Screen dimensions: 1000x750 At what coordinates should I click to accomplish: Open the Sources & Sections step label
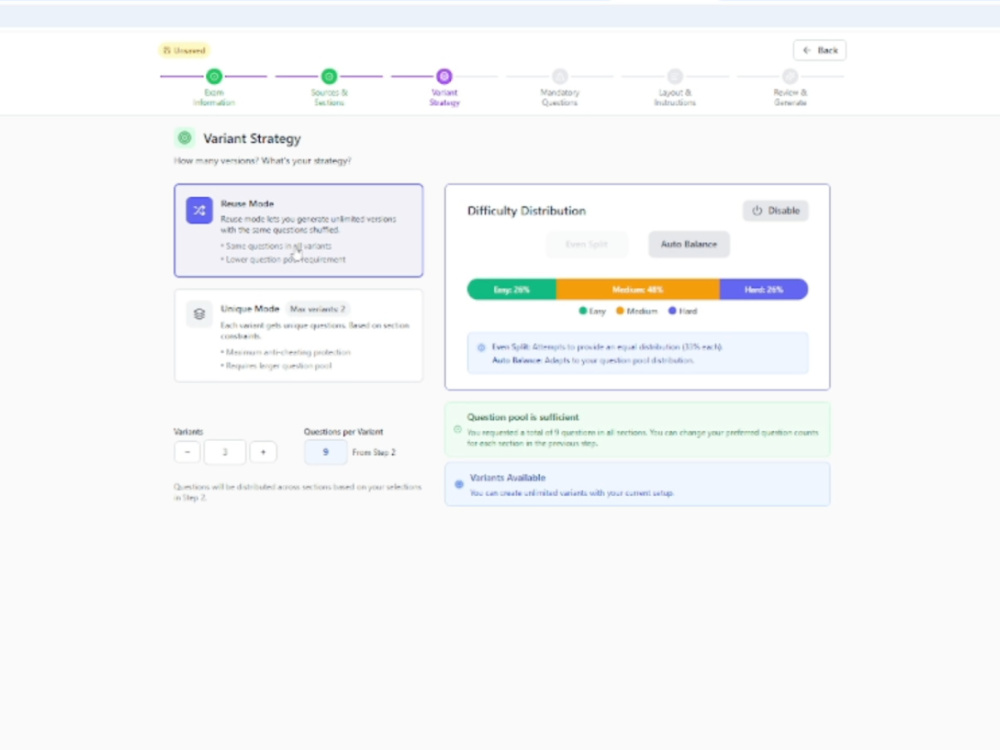[x=329, y=98]
